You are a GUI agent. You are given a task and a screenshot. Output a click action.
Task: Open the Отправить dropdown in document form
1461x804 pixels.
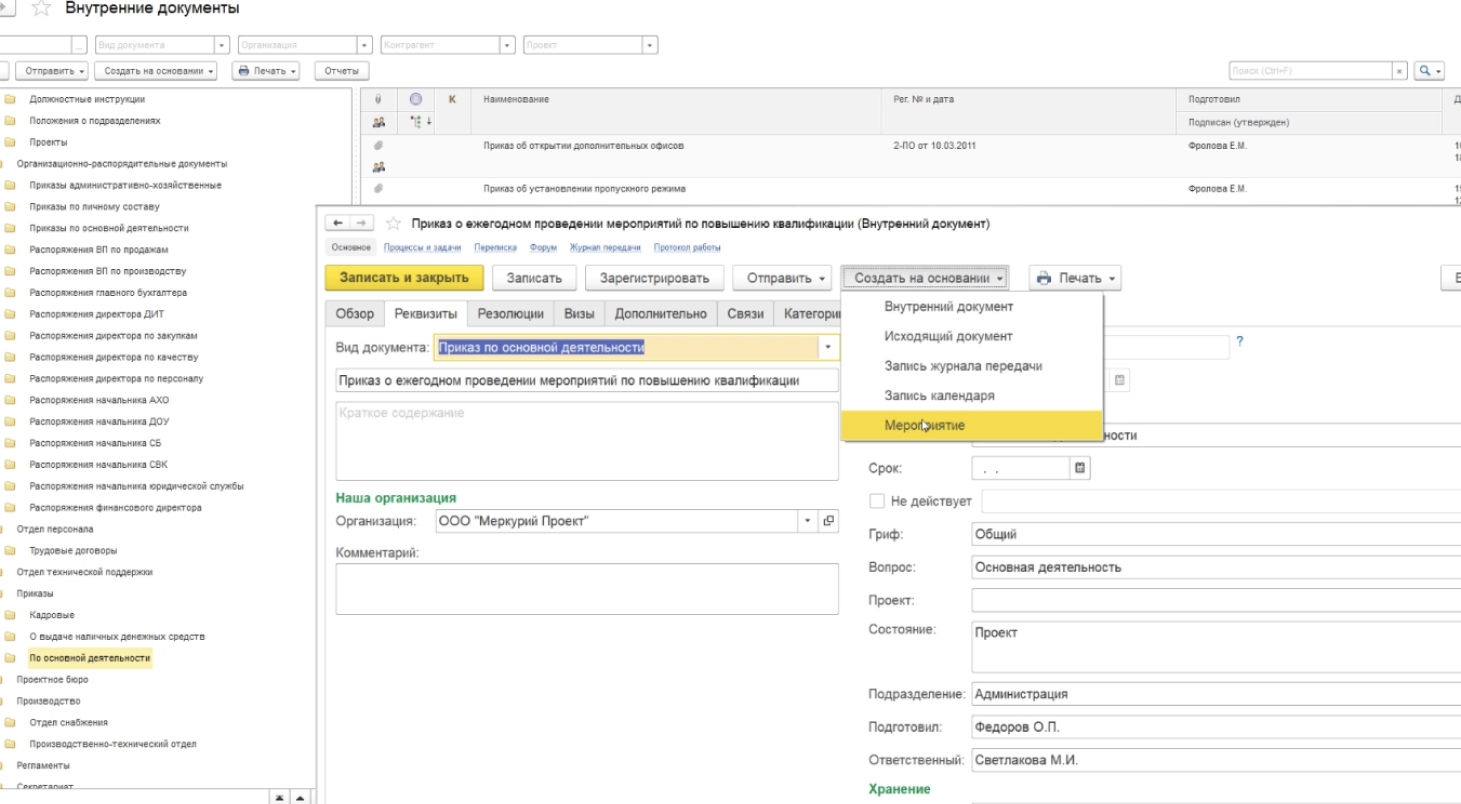[783, 277]
